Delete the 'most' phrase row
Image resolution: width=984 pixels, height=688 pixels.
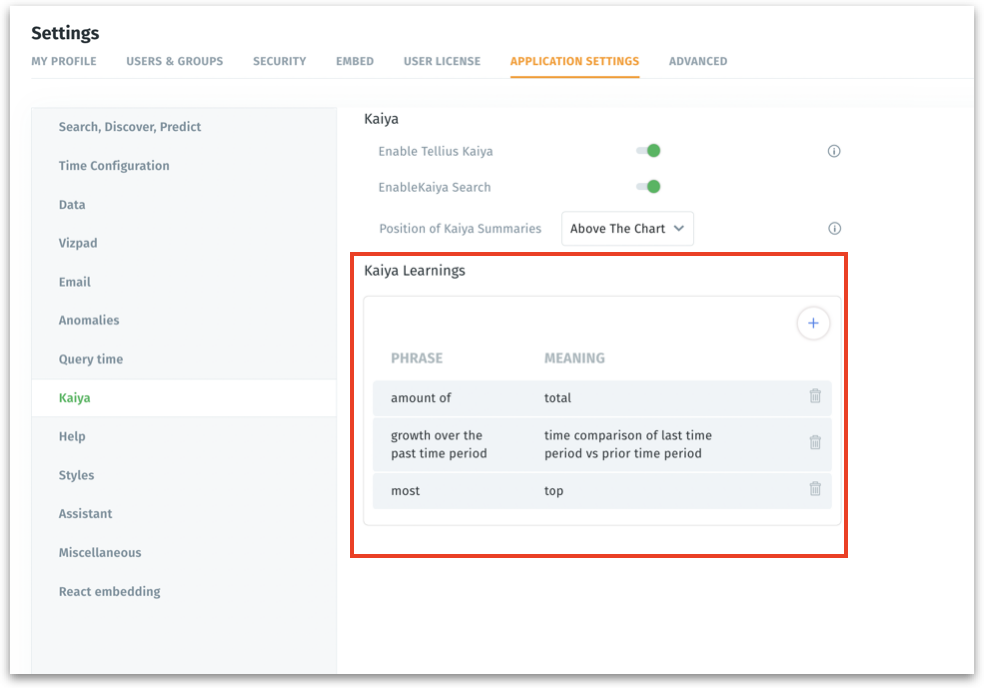pos(815,490)
